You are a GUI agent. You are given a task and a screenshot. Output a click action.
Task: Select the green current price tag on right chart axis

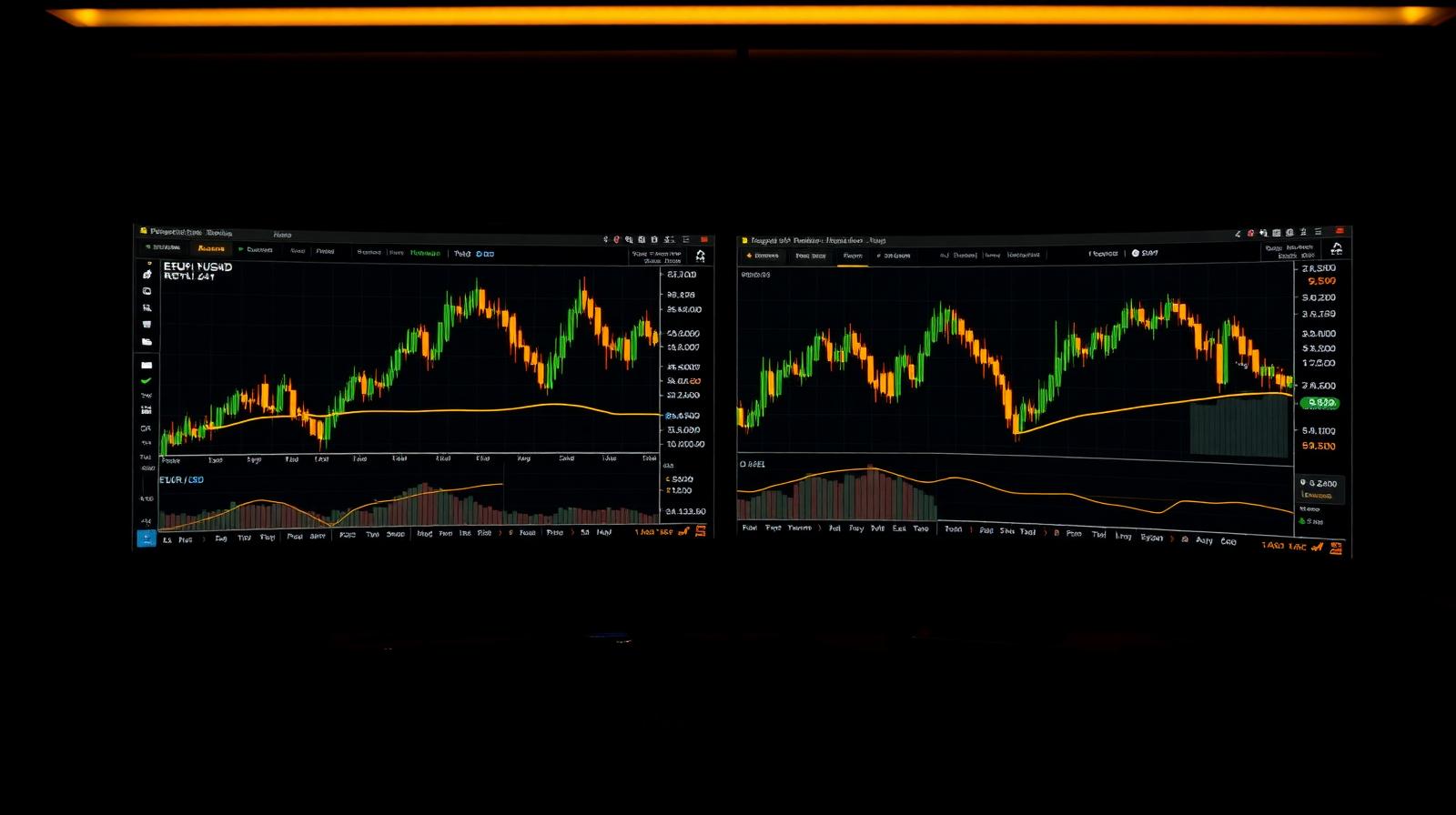coord(1319,403)
